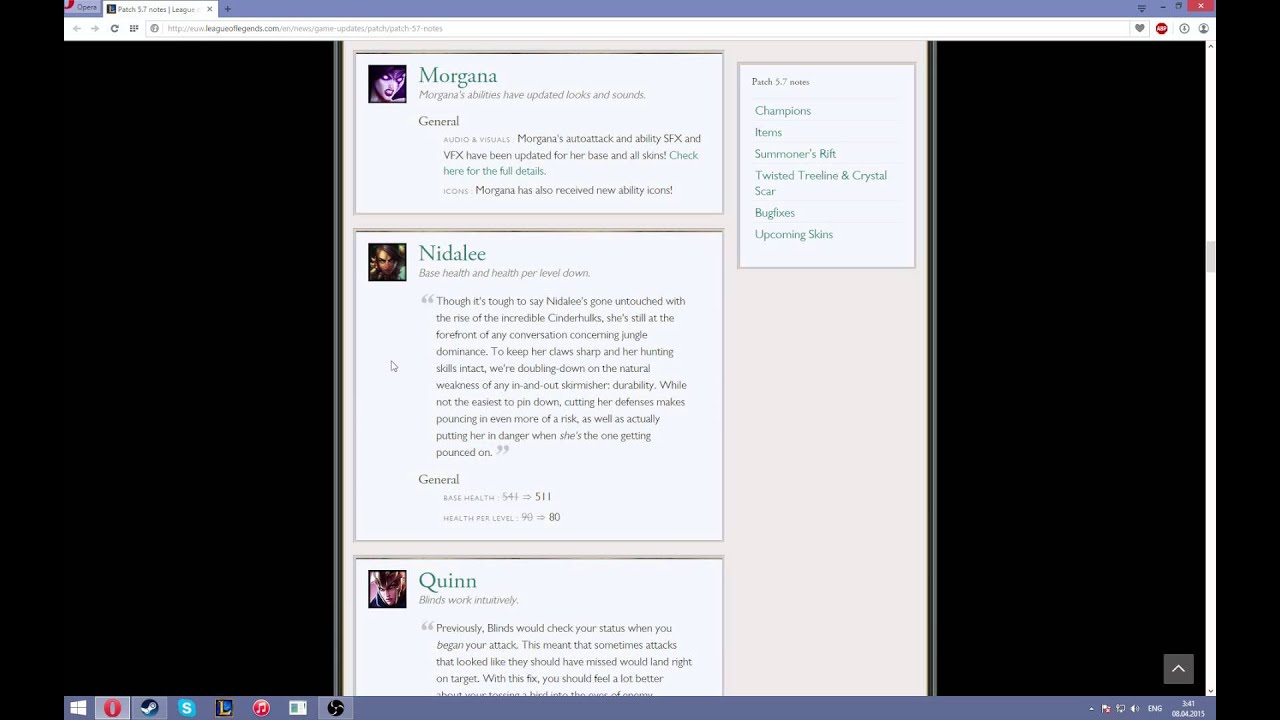Jump to Twisted Treeline & Crystal Scar

tap(821, 183)
